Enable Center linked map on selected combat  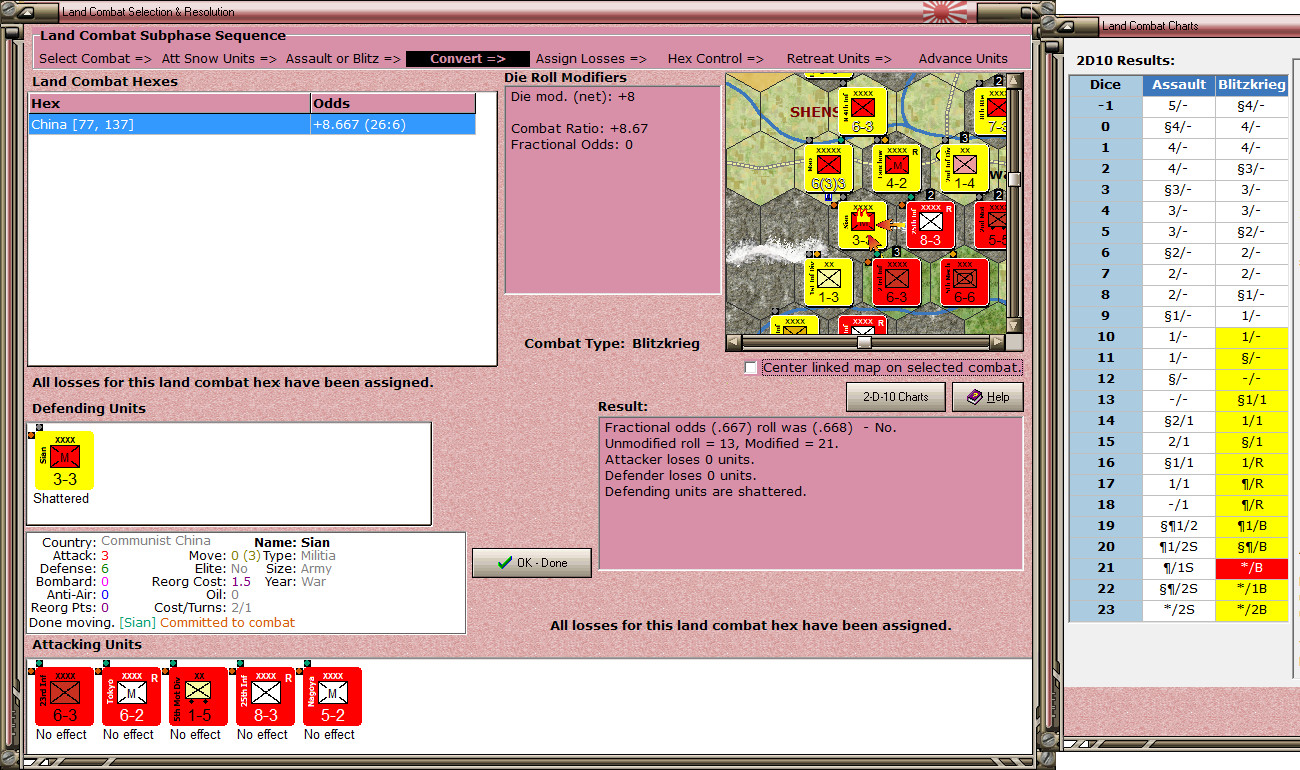tap(751, 368)
